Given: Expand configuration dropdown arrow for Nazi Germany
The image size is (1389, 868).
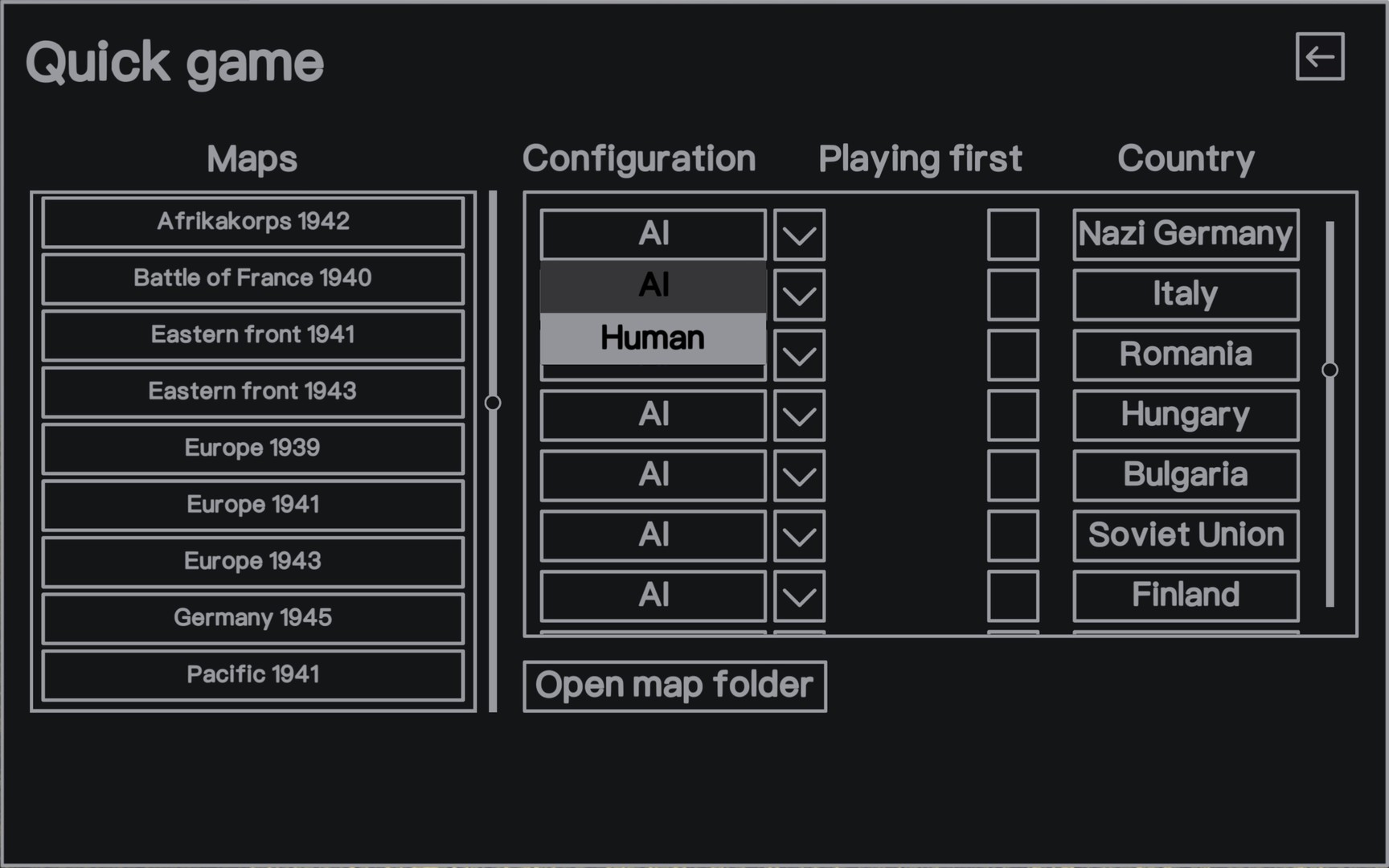Looking at the screenshot, I should click(799, 235).
